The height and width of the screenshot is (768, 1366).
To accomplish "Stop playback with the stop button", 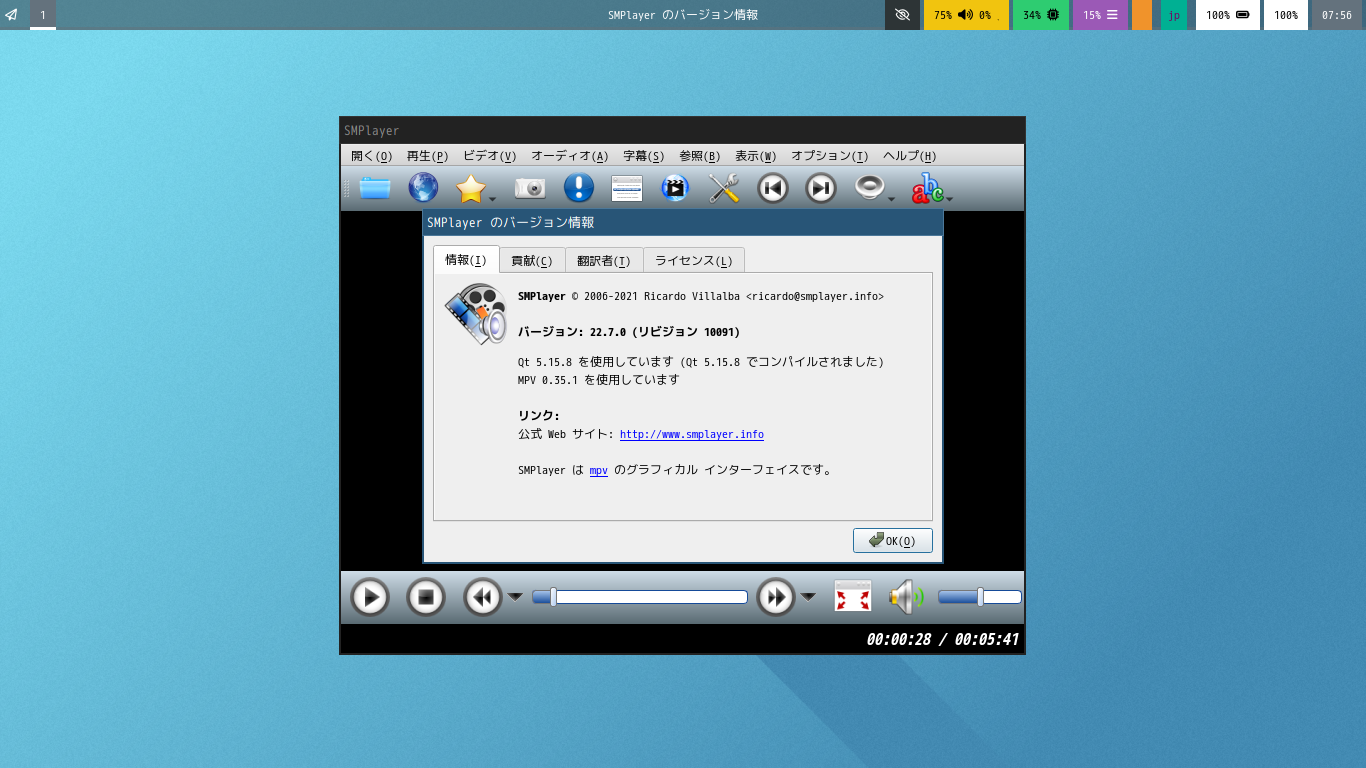I will (426, 598).
